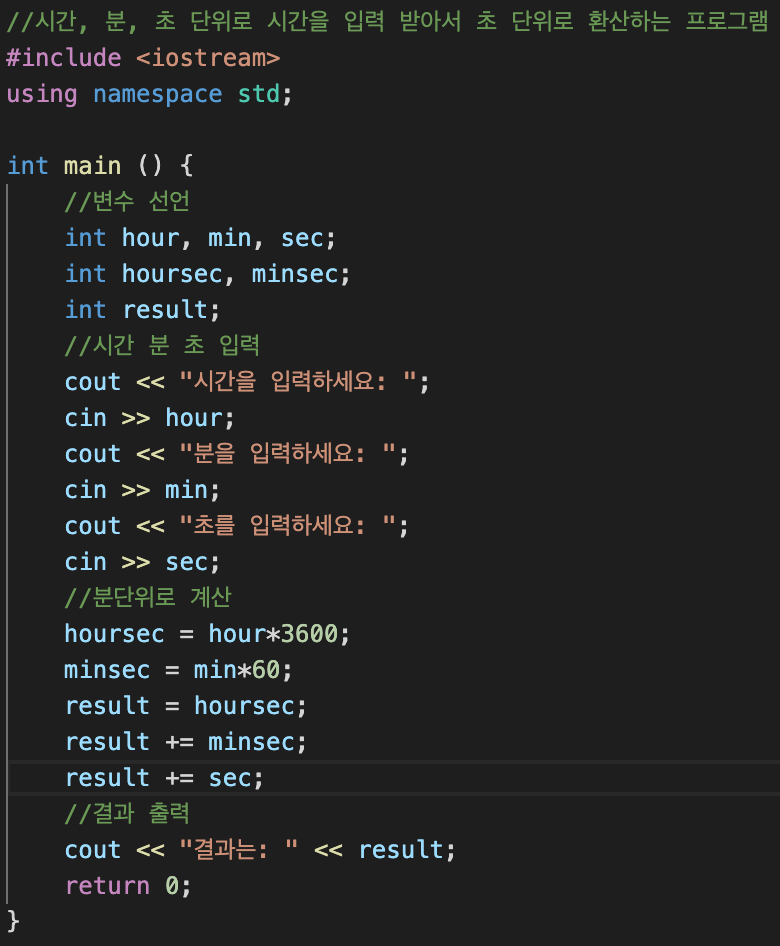The height and width of the screenshot is (946, 780).
Task: Click the '//변수 선언' comment
Action: (x=127, y=201)
